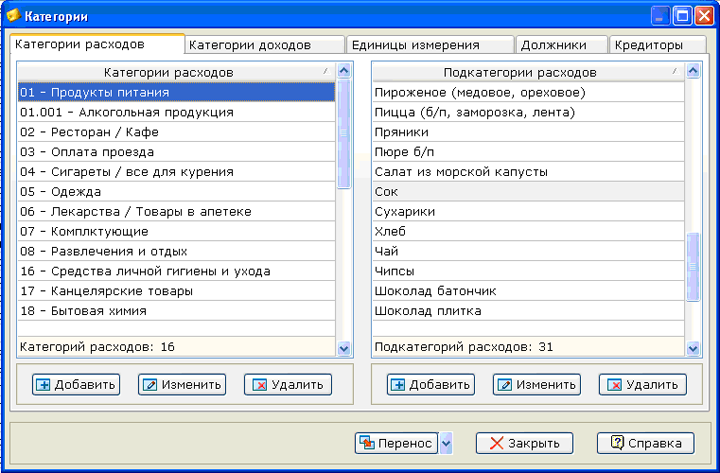
Task: Sort by the Подкатегории расходов column header
Action: tap(529, 73)
